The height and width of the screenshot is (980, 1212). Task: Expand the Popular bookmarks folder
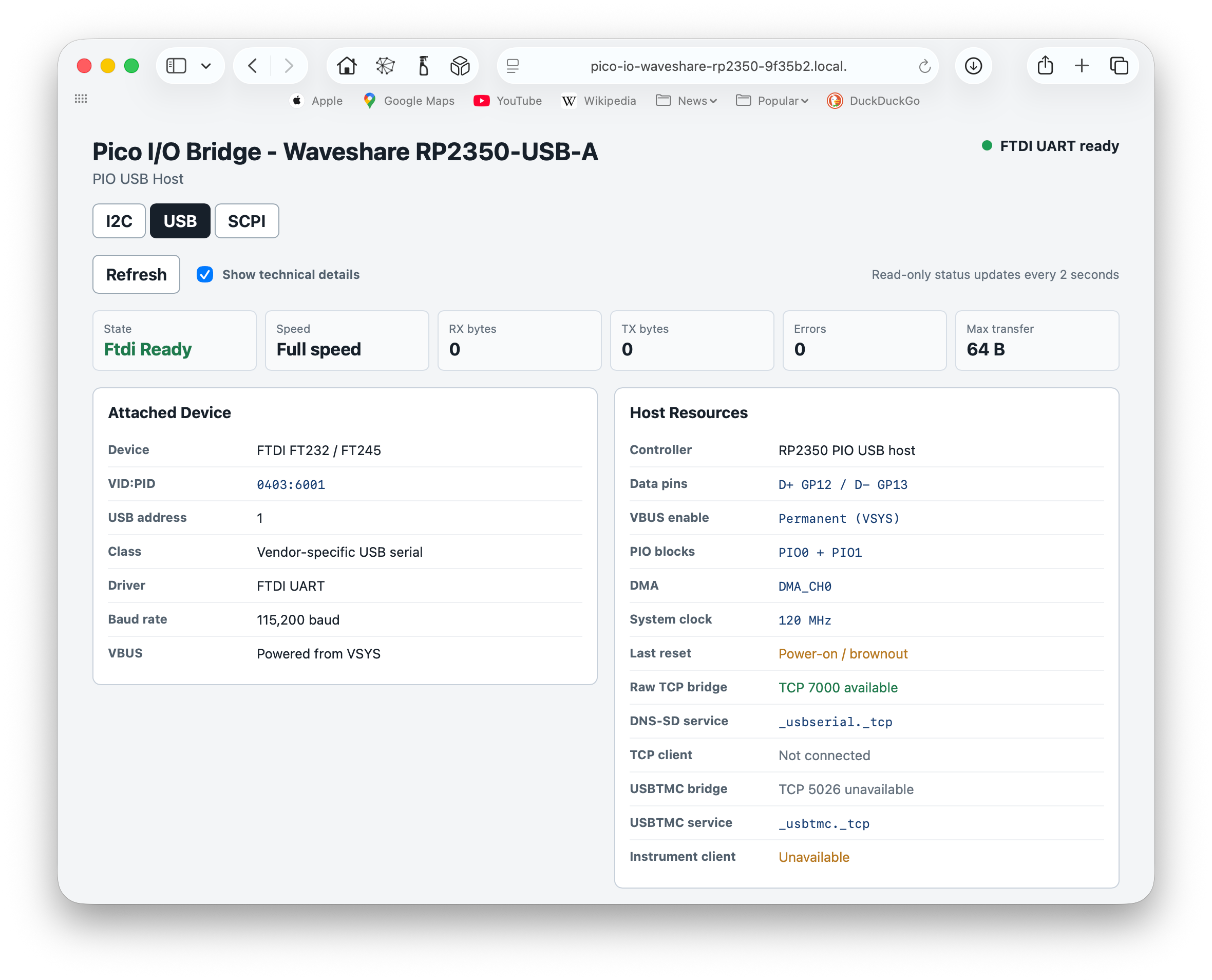[772, 101]
